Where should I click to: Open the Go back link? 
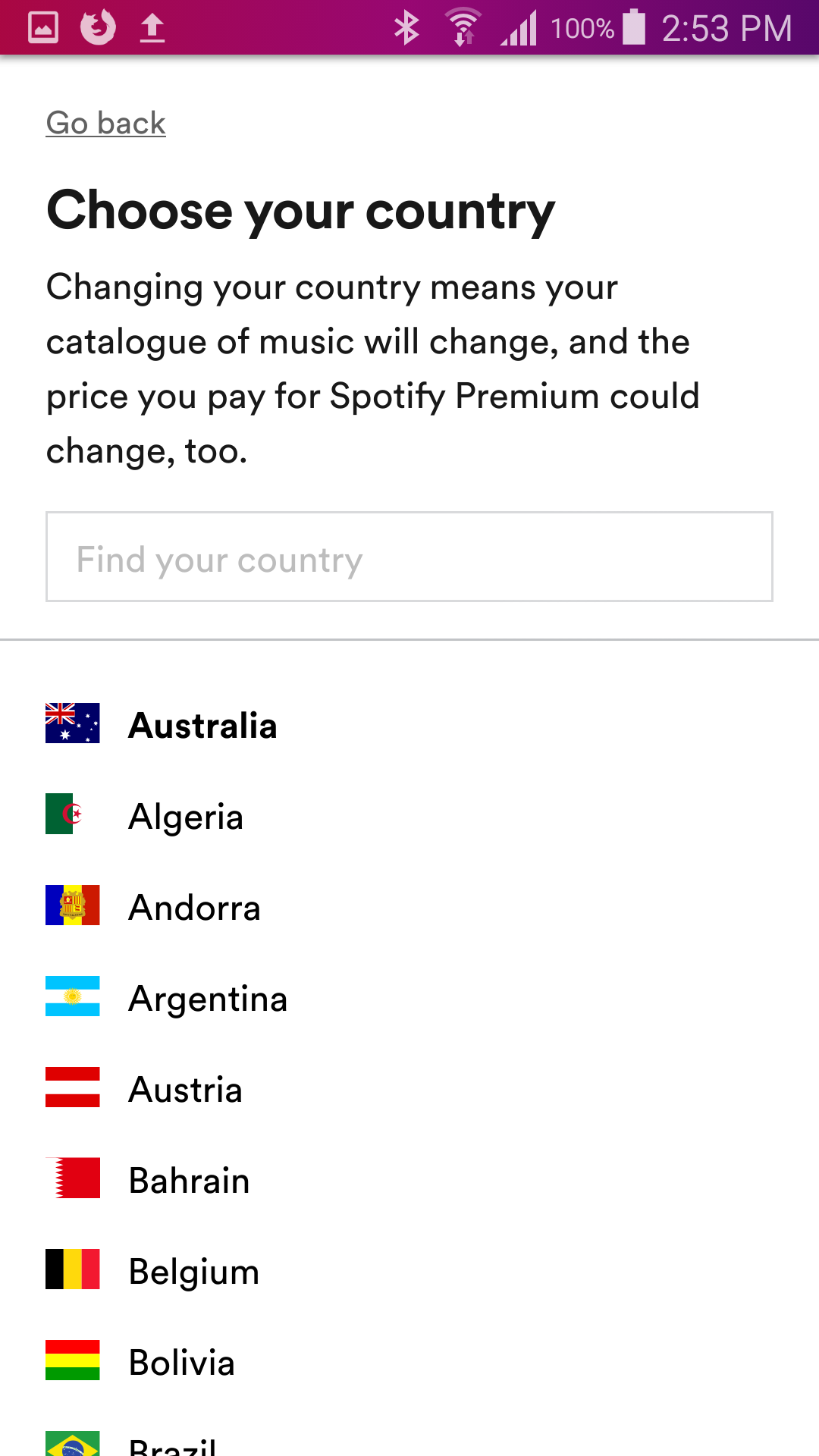pos(105,121)
